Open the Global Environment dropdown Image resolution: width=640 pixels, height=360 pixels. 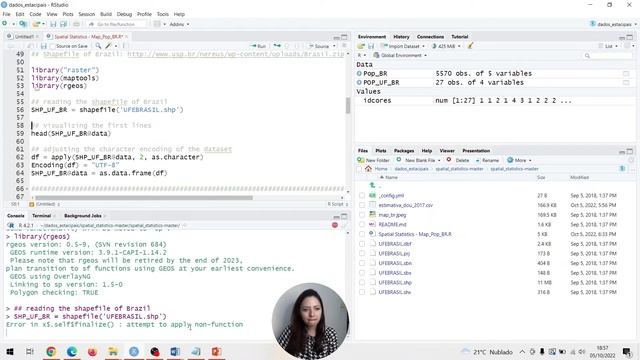click(x=400, y=55)
